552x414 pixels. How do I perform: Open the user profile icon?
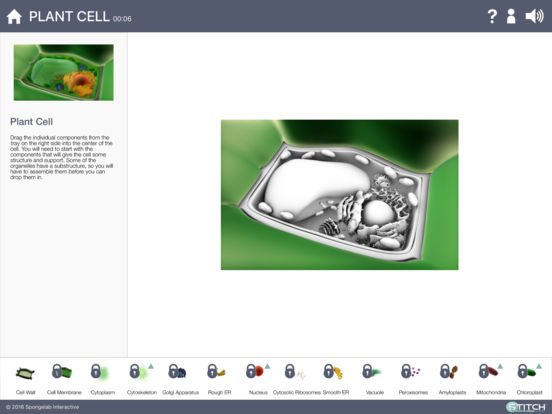(511, 16)
